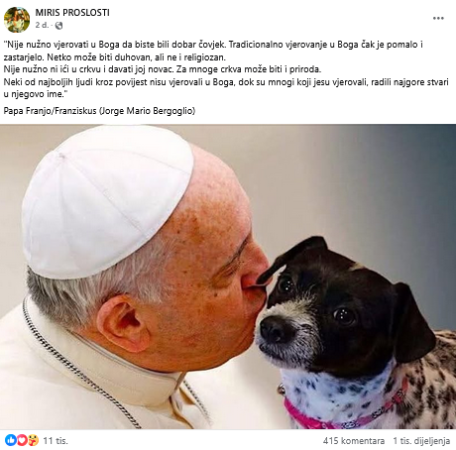Open the MIRIS PROSLOSTI profile picture
The image size is (456, 450).
tap(17, 20)
